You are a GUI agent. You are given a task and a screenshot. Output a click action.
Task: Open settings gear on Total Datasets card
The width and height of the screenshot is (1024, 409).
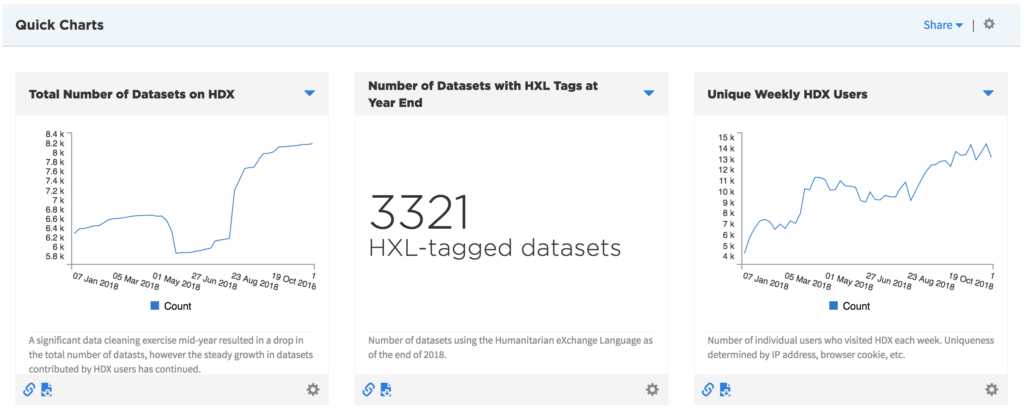pyautogui.click(x=313, y=389)
